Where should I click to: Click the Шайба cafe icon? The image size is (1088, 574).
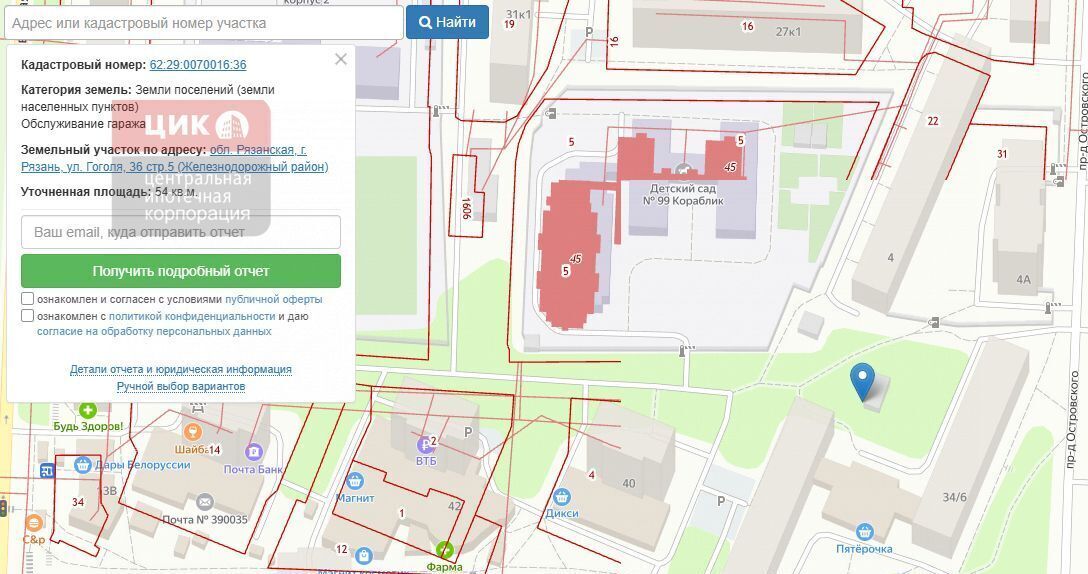point(193,432)
